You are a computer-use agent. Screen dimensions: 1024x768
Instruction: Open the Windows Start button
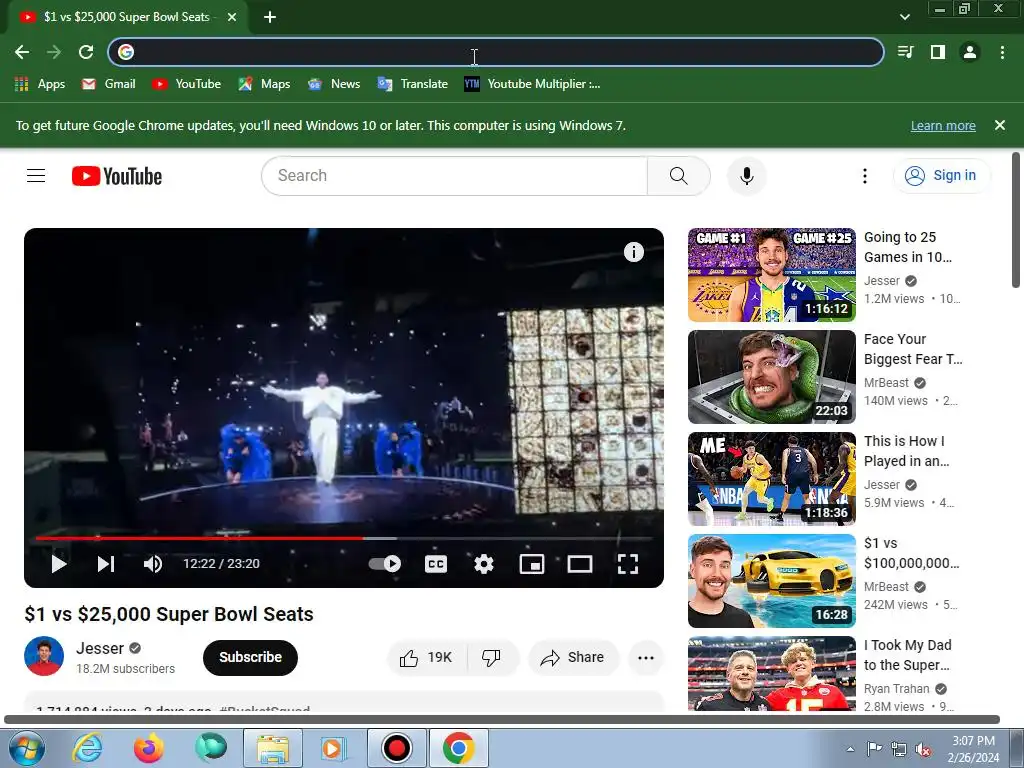(26, 748)
